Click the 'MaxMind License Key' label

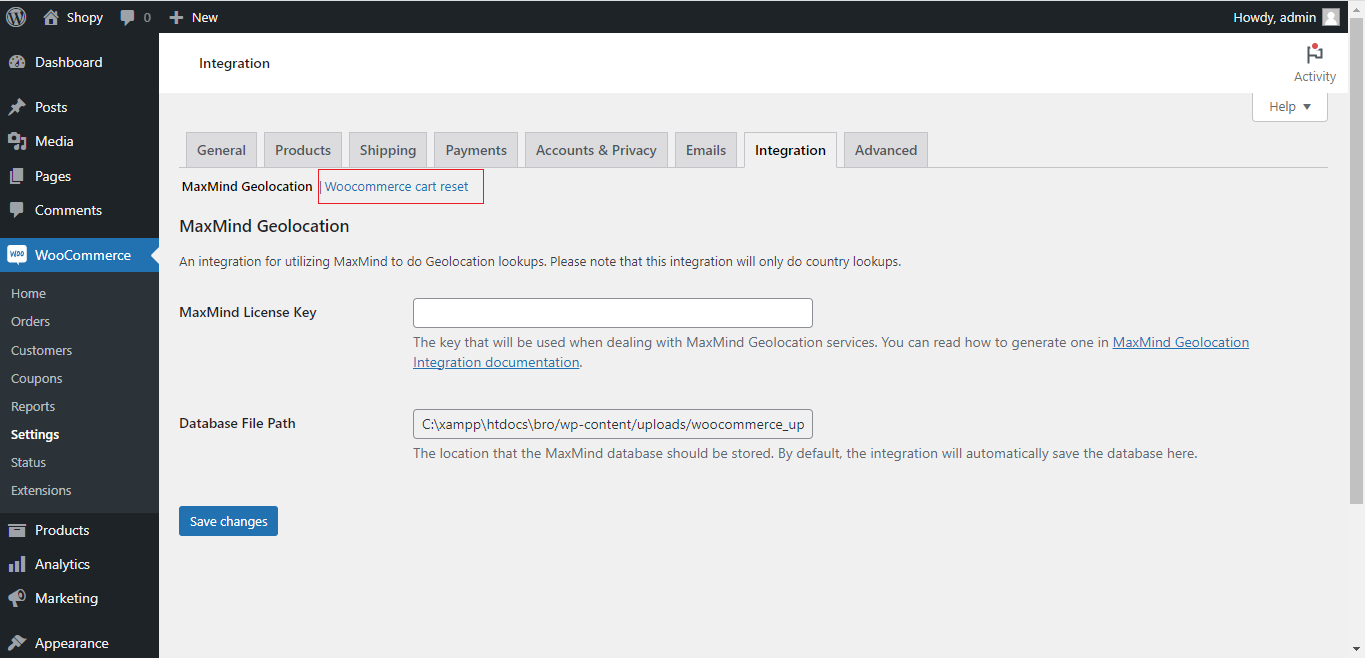click(248, 312)
